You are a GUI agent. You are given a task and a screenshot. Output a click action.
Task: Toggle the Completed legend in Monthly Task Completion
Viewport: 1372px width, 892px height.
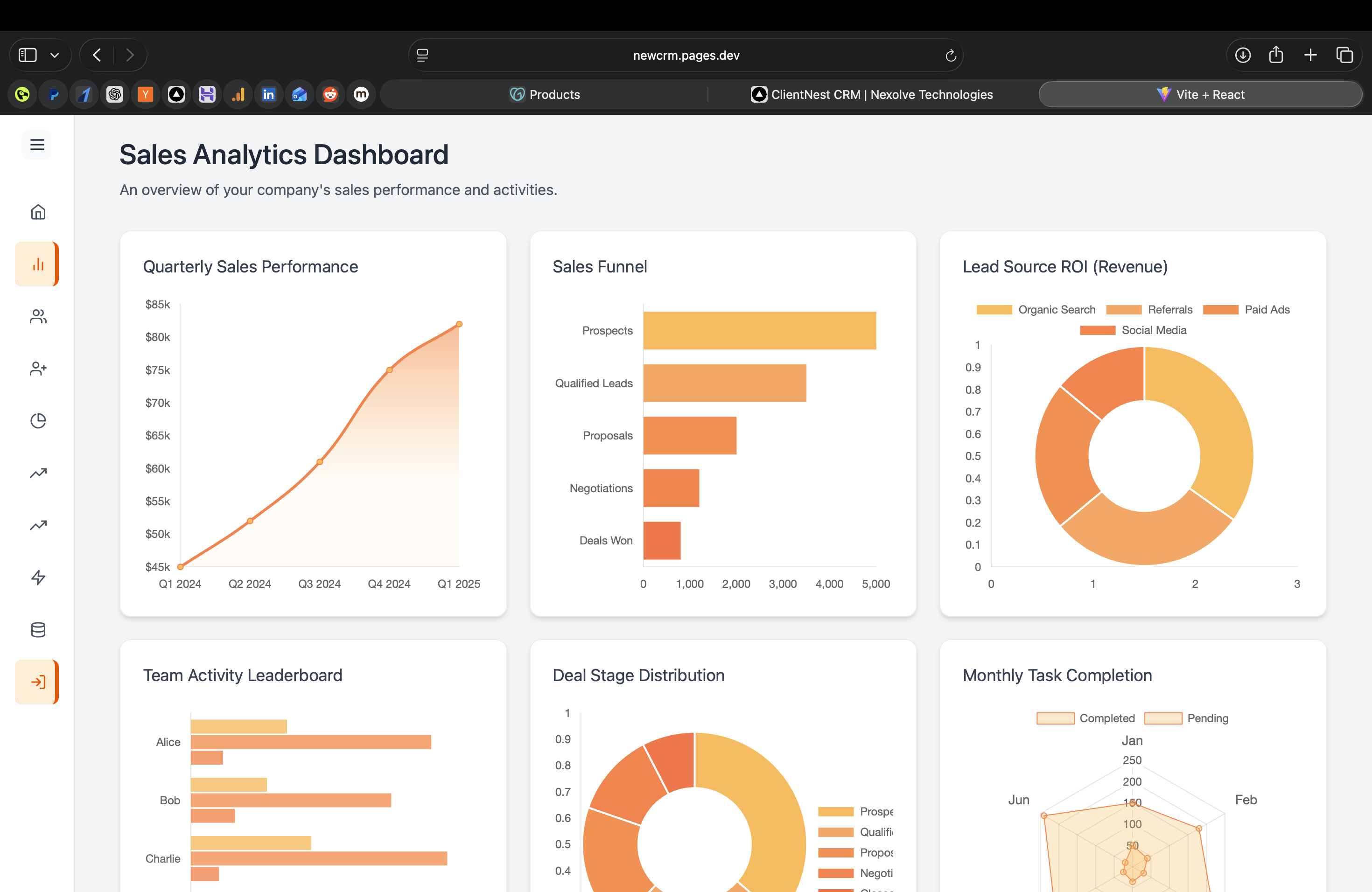point(1055,718)
